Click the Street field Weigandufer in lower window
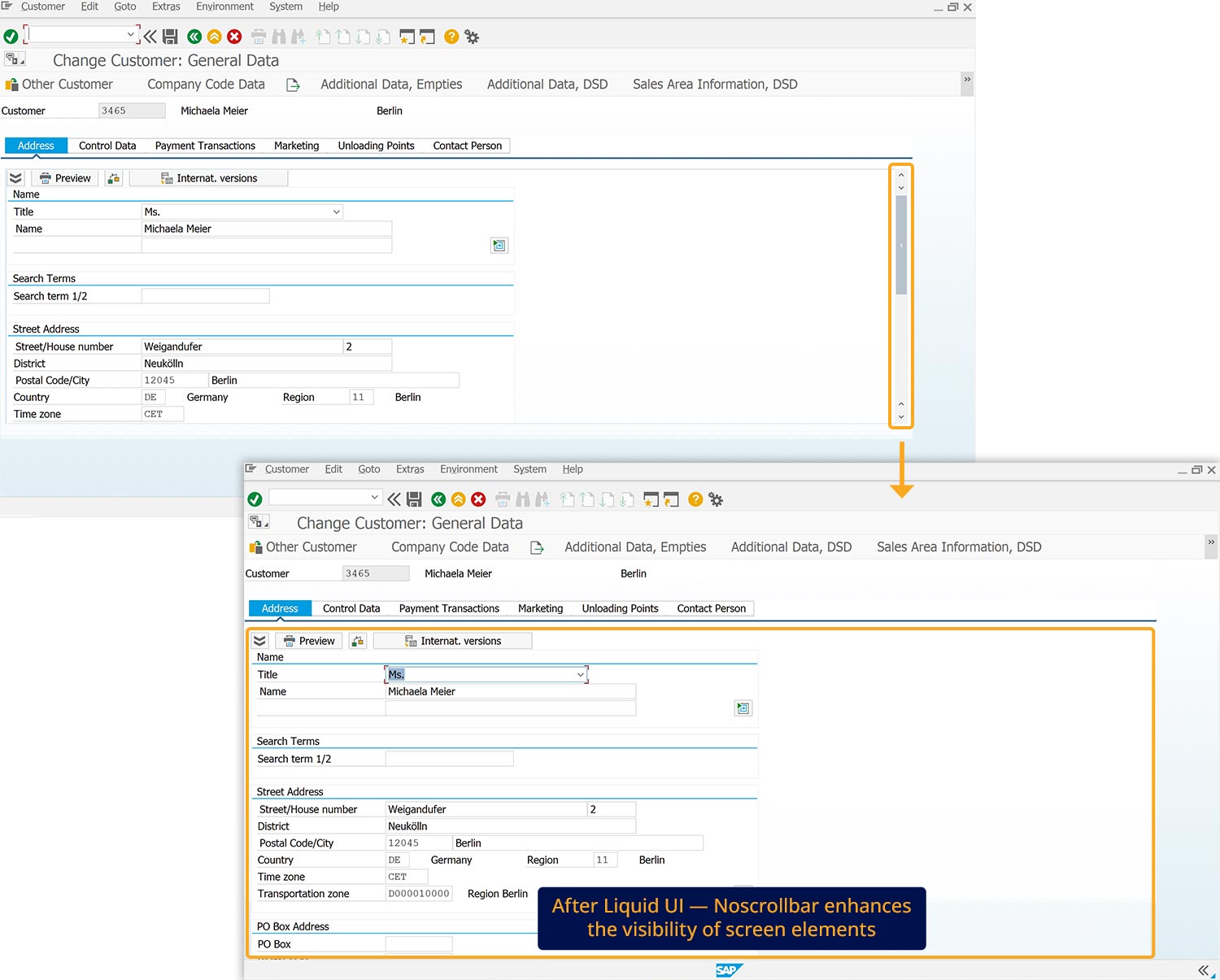Screen dimensions: 1220x980 tap(486, 809)
